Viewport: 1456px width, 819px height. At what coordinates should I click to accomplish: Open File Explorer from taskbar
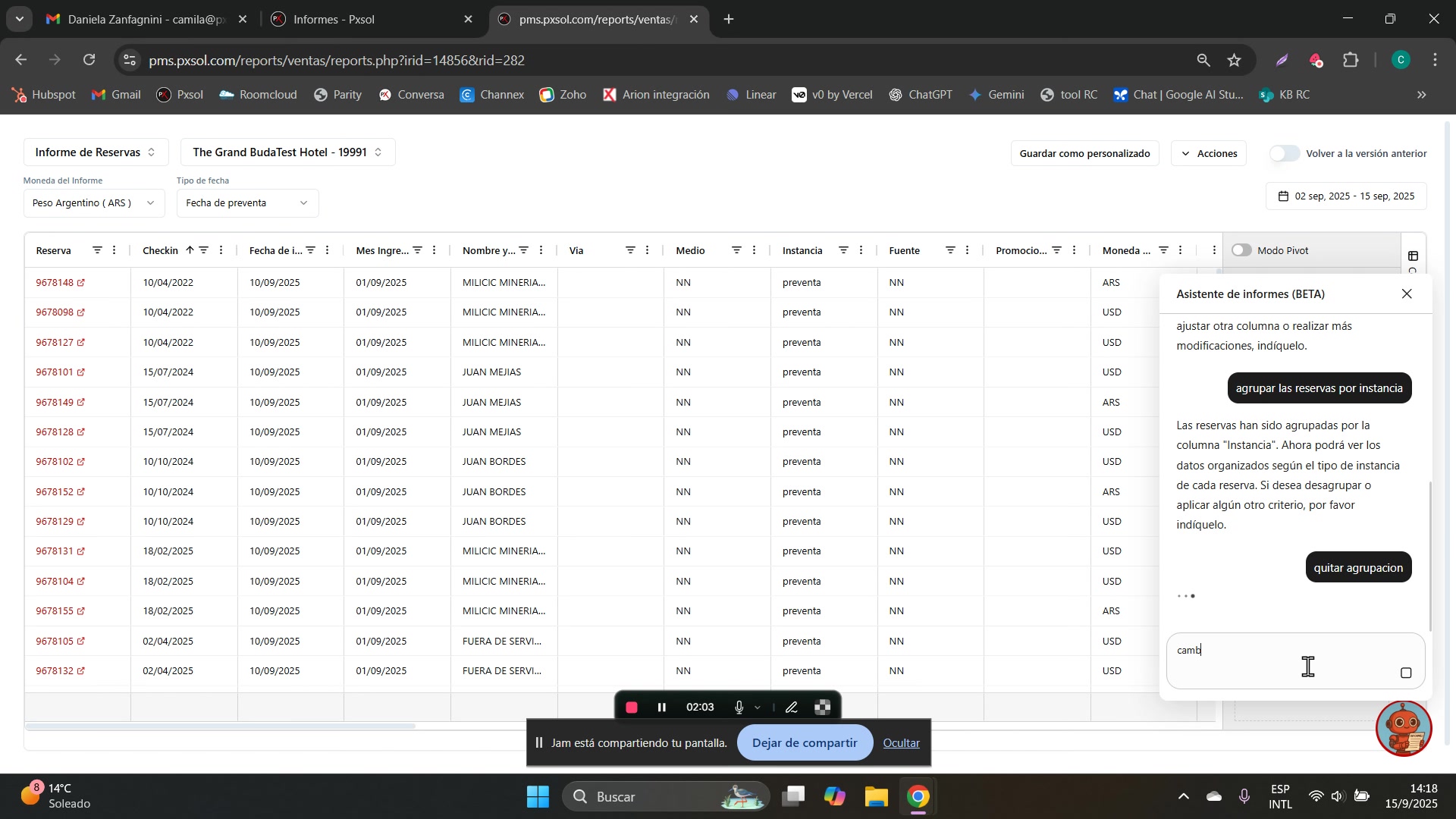tap(876, 797)
